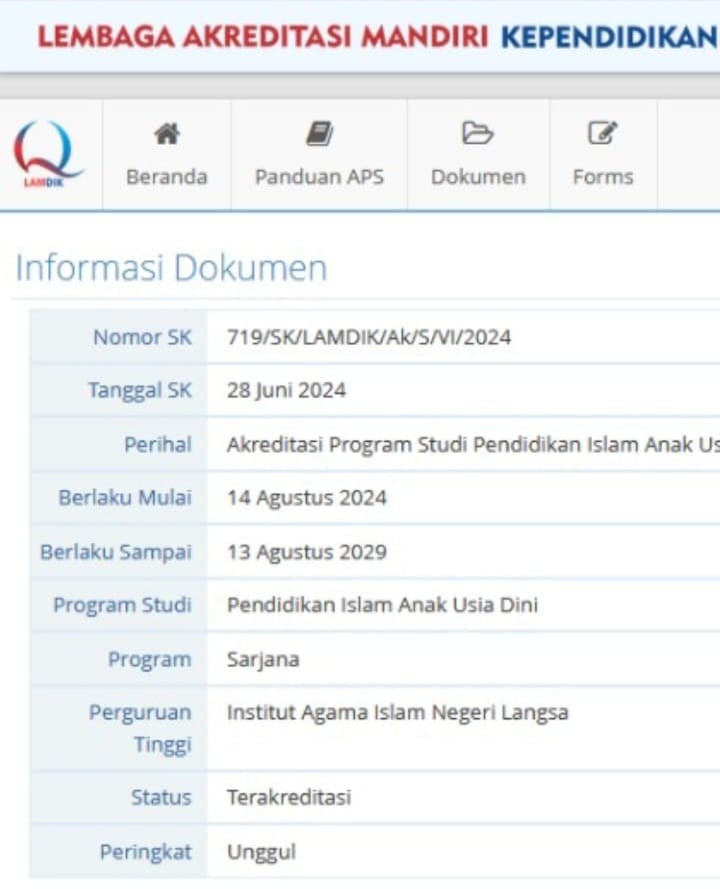Viewport: 720px width, 889px height.
Task: Open the Forms menu item
Action: pyautogui.click(x=603, y=155)
